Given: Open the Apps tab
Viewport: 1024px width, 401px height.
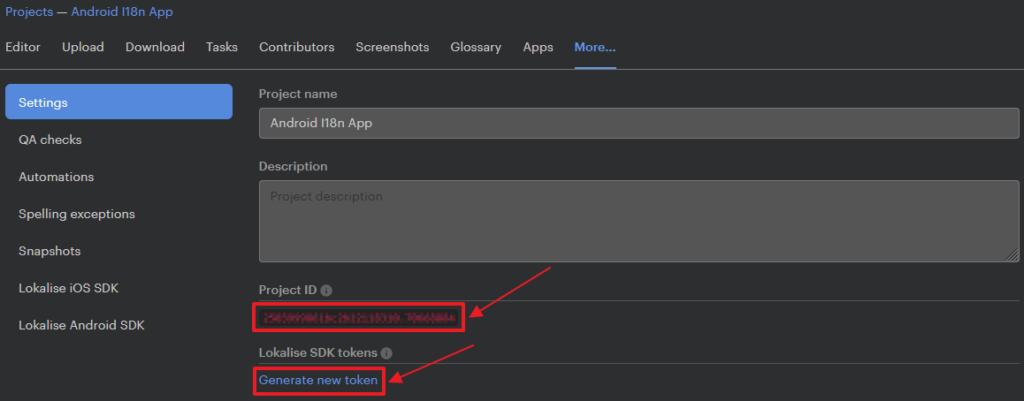Looking at the screenshot, I should tap(538, 47).
